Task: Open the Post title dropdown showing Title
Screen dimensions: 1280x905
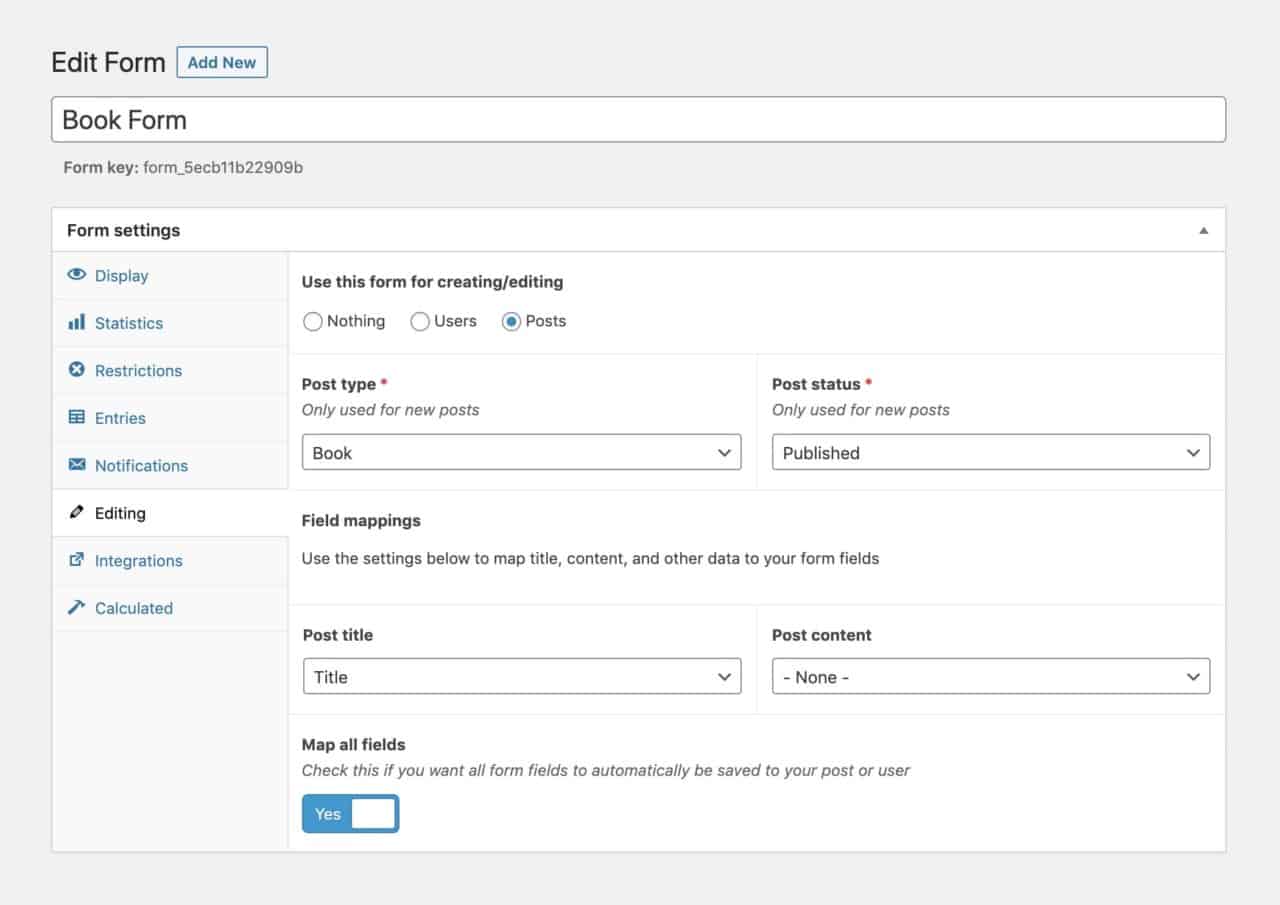Action: coord(521,676)
